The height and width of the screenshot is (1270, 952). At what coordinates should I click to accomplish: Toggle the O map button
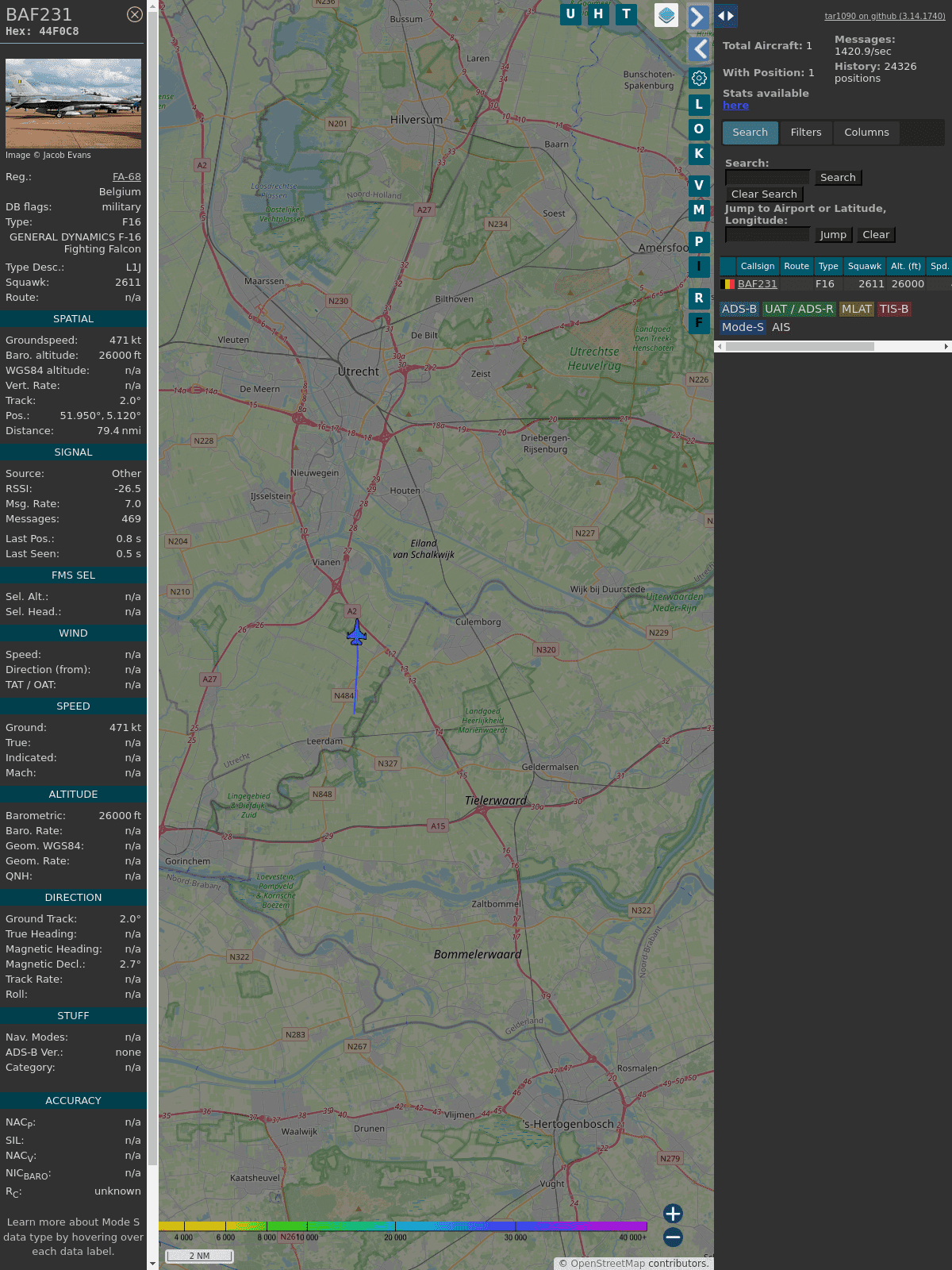pyautogui.click(x=699, y=129)
